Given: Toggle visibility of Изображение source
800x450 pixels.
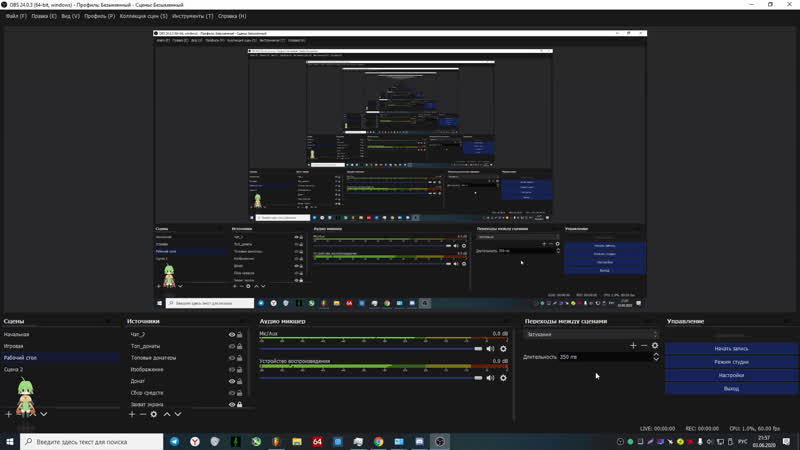Looking at the screenshot, I should click(232, 370).
